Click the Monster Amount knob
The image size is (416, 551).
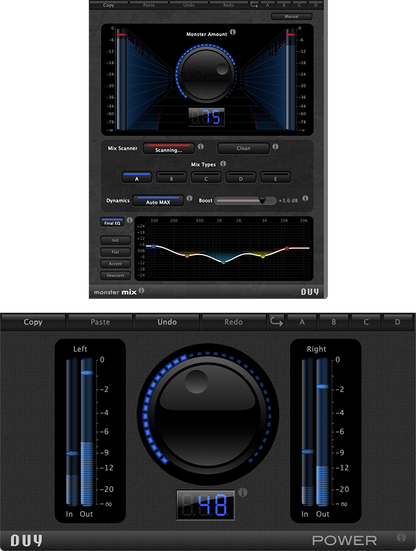point(207,74)
